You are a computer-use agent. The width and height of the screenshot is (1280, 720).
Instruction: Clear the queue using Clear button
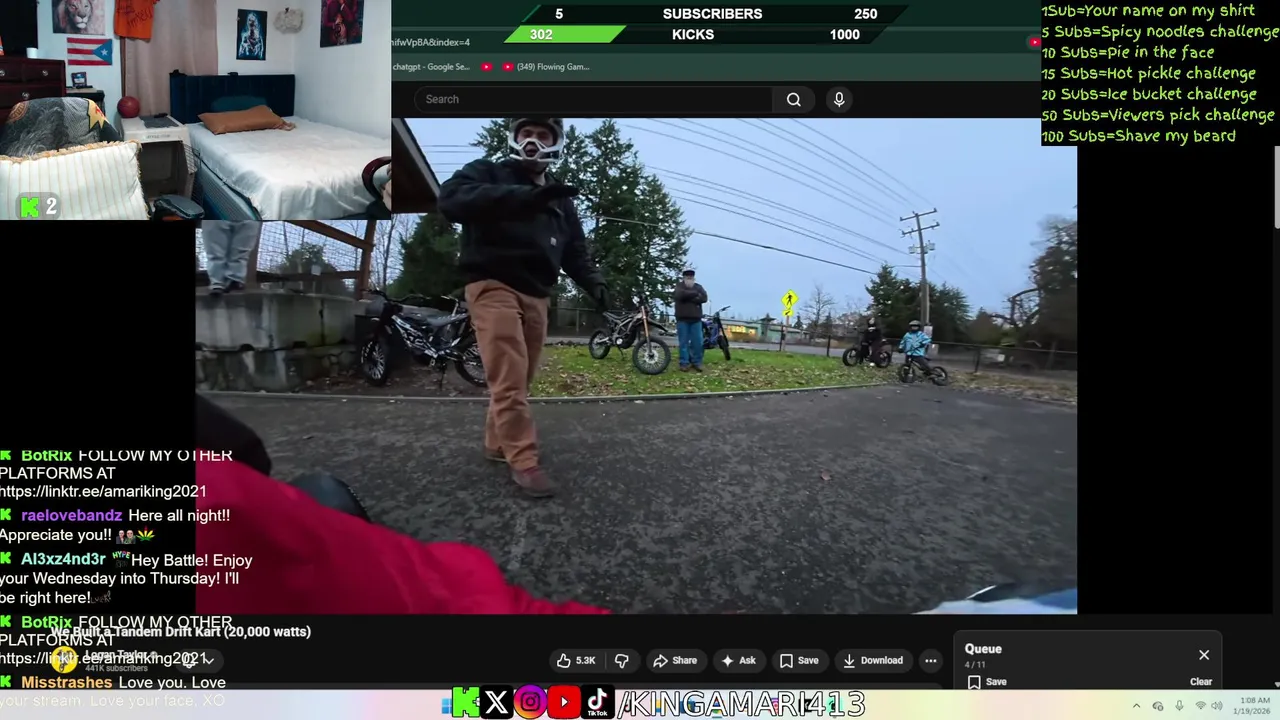[1201, 682]
